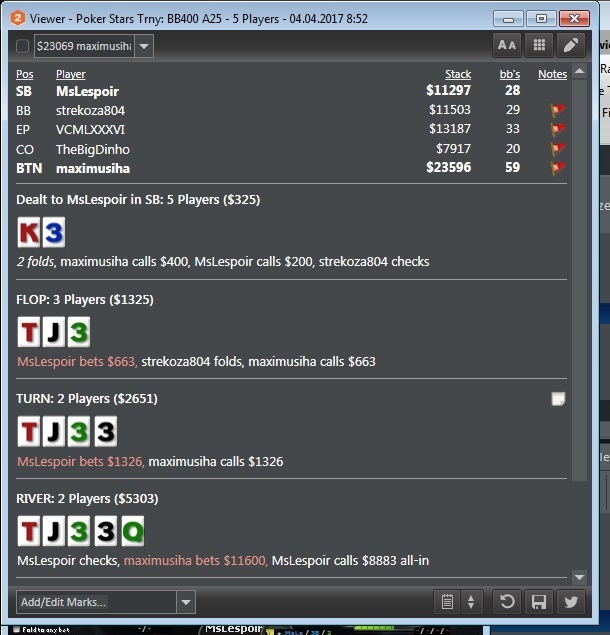Open the turn street note icon

pos(558,399)
